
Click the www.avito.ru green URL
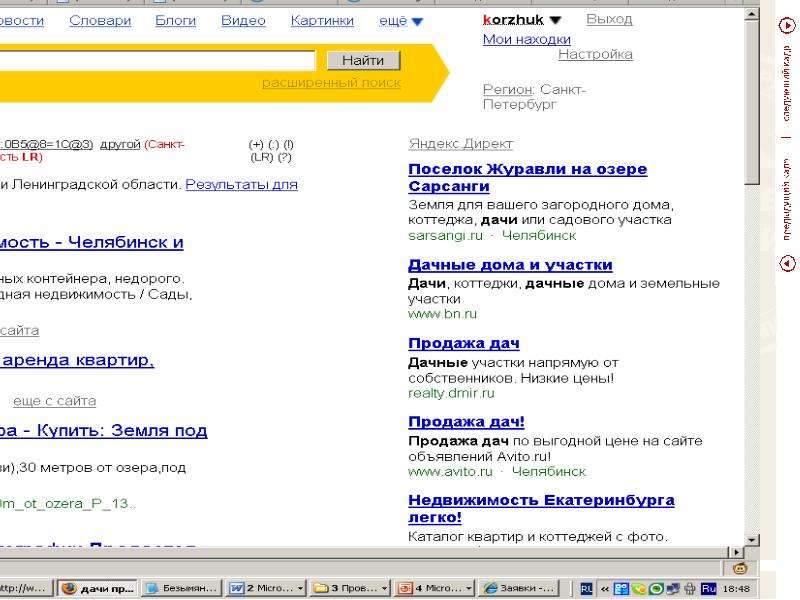tap(451, 472)
